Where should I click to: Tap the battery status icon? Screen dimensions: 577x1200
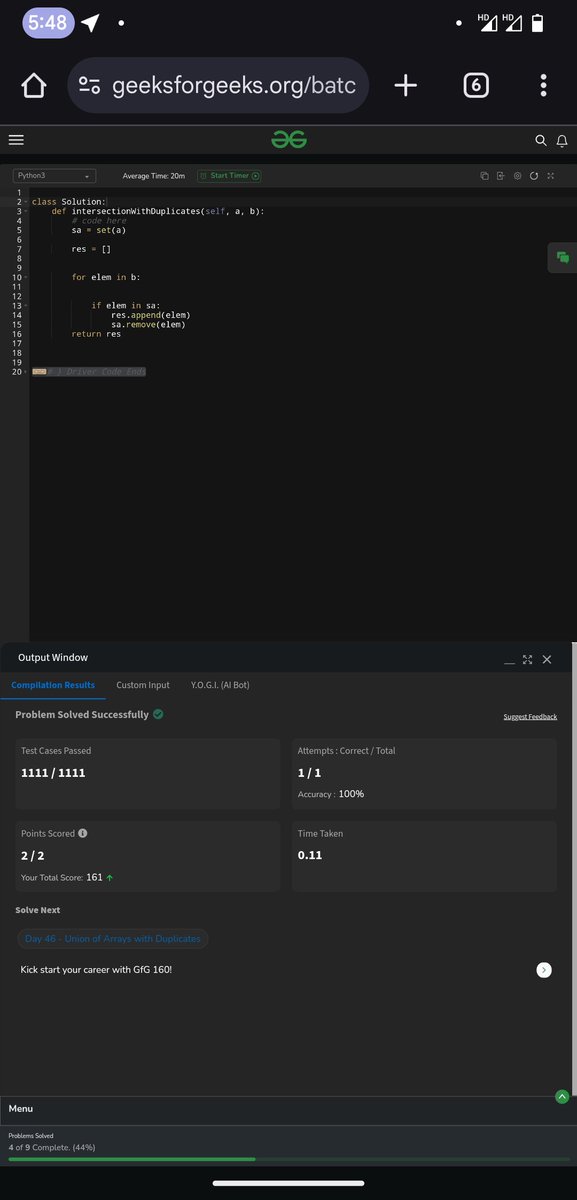pyautogui.click(x=538, y=22)
